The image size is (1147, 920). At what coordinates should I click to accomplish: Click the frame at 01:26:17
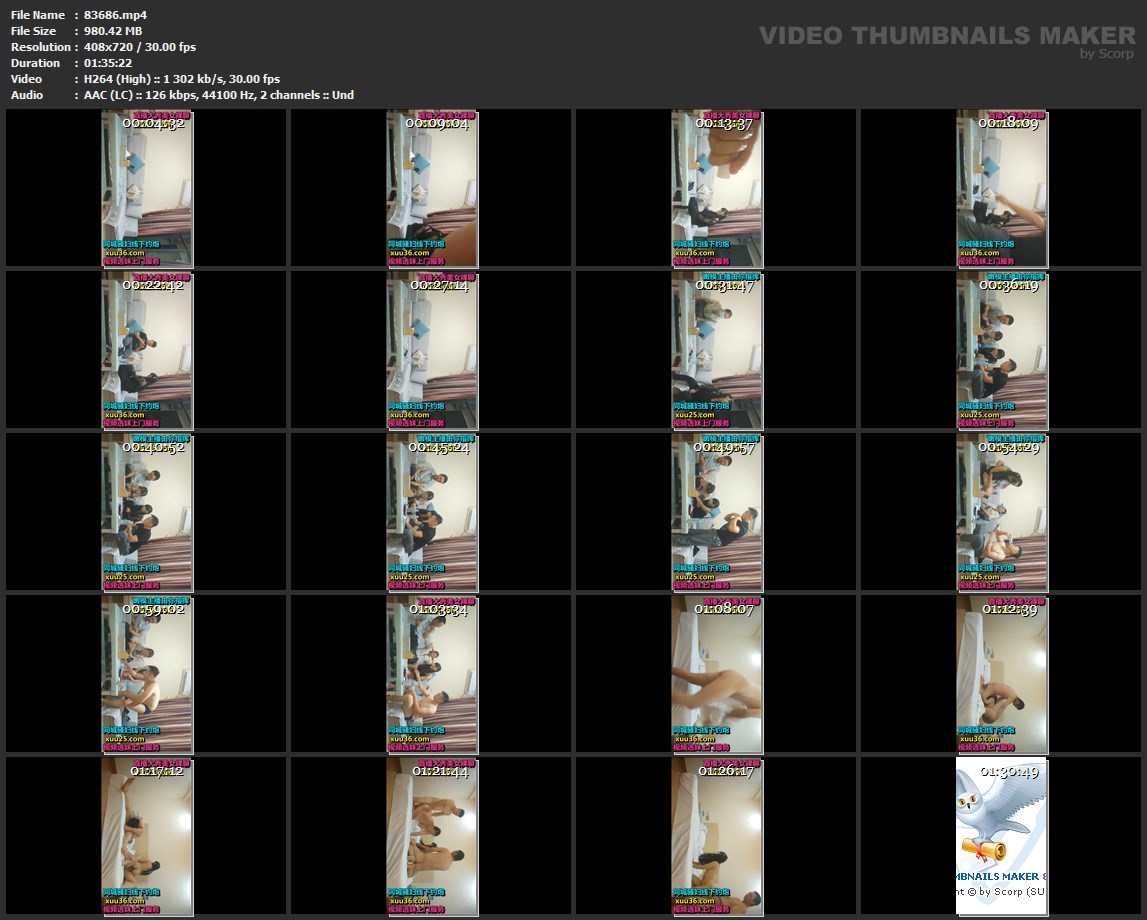point(717,837)
